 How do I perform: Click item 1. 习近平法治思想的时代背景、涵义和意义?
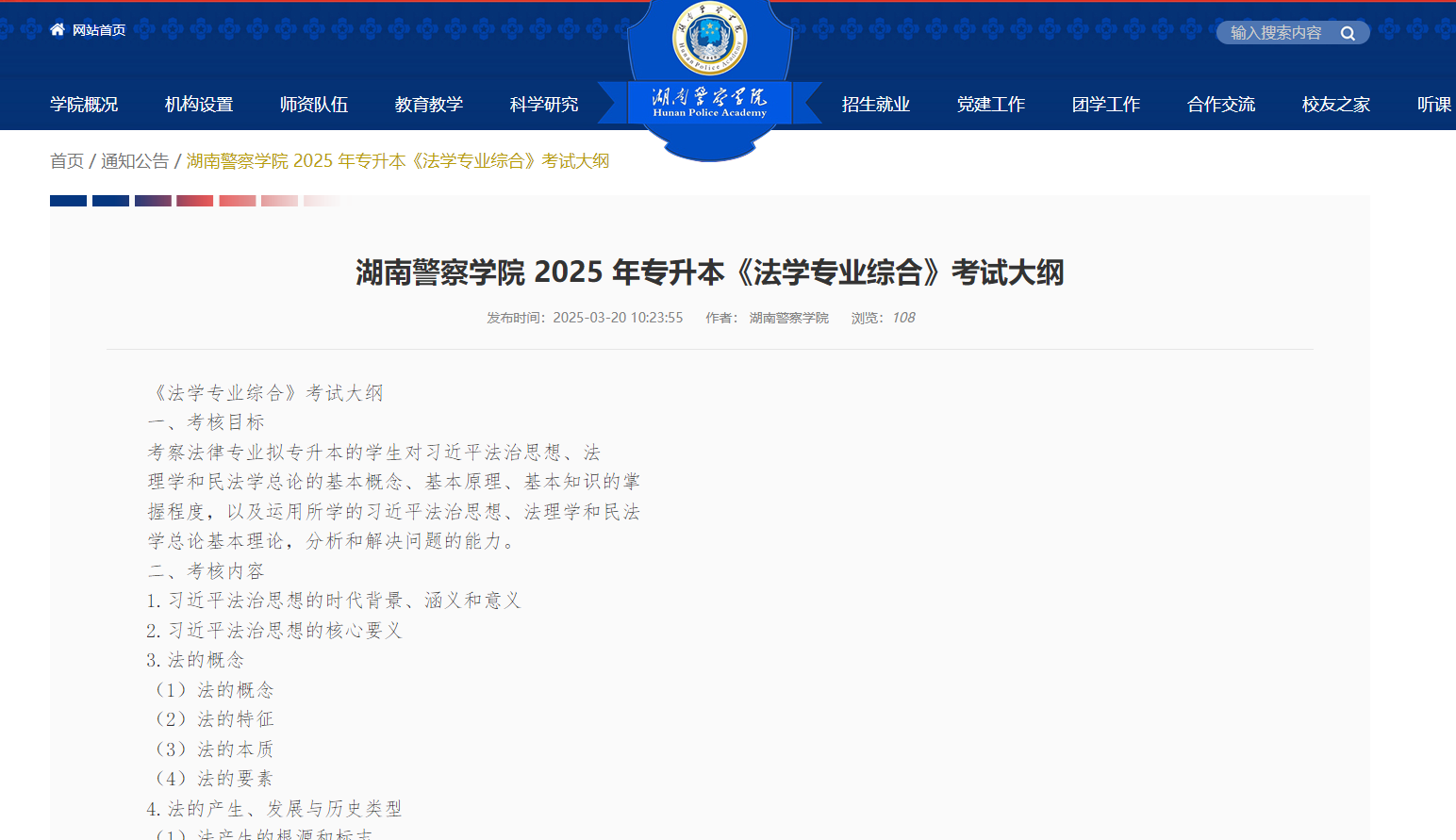tap(334, 601)
